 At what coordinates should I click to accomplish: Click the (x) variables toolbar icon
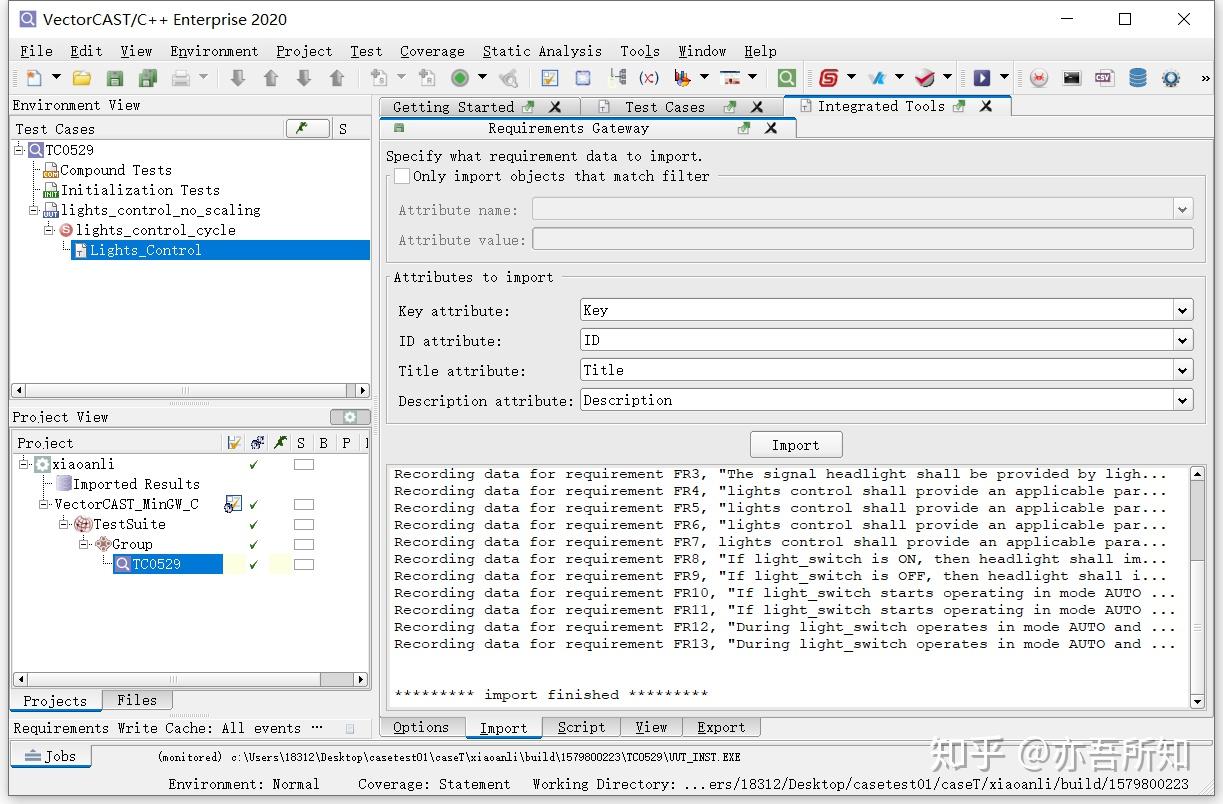[649, 78]
